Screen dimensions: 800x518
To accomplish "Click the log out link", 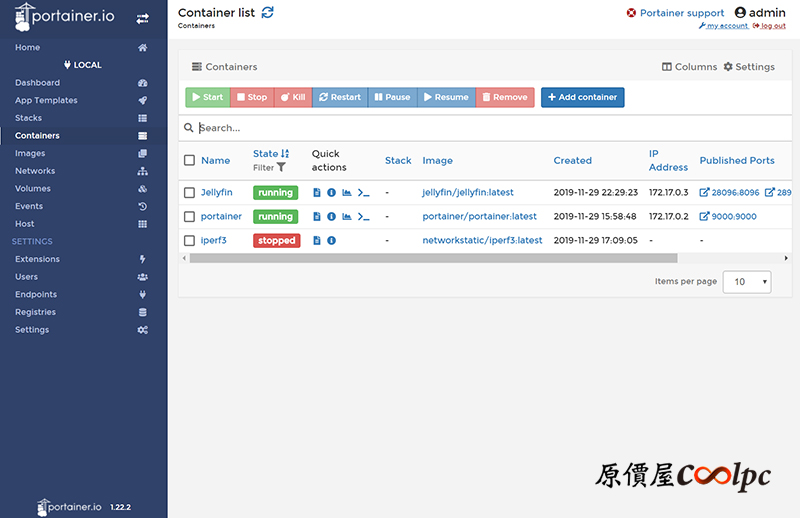I will pos(769,26).
